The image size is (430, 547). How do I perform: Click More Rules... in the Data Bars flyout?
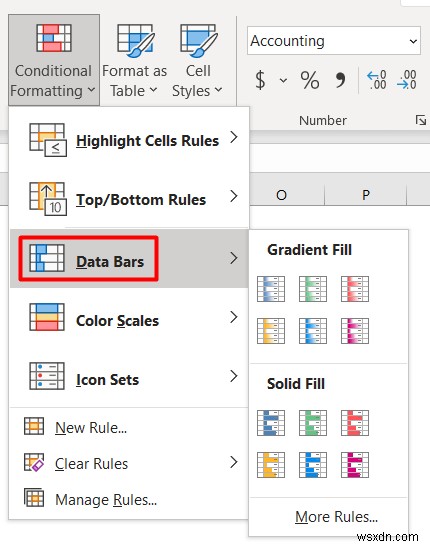336,517
